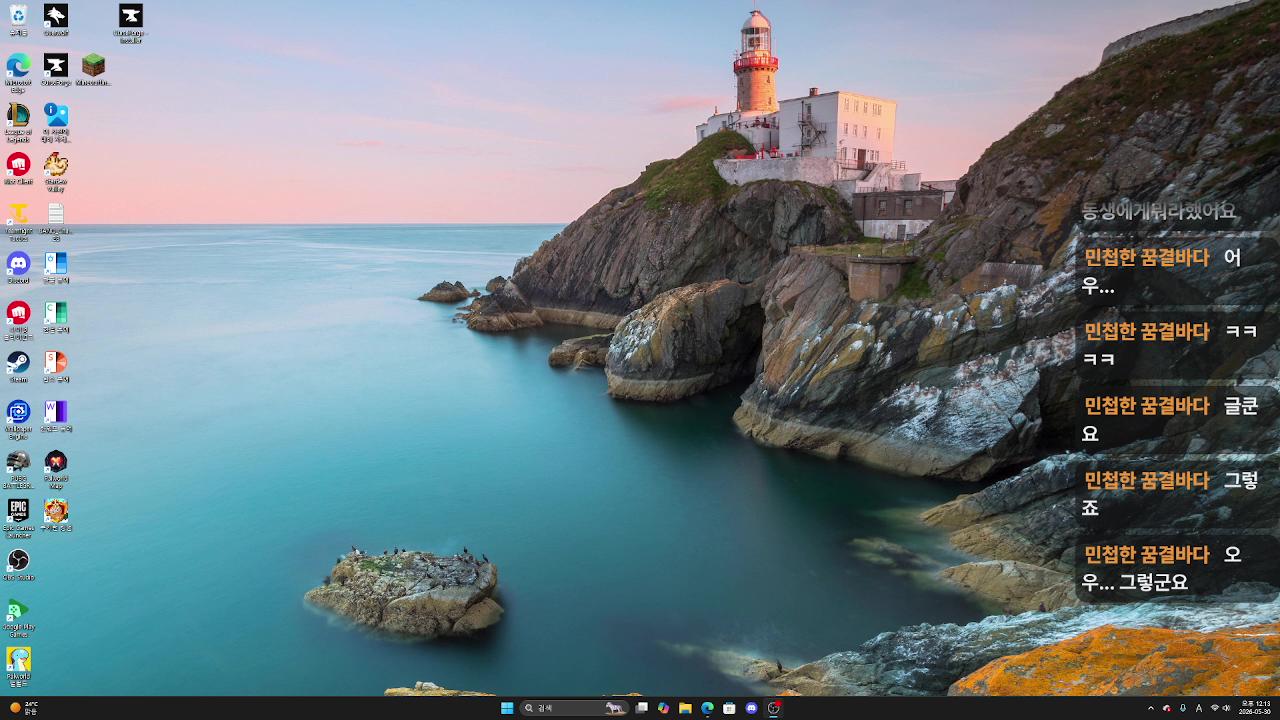Screen dimensions: 1280x720
Task: Select the Epic Games Launcher desktop shortcut
Action: pos(18,518)
